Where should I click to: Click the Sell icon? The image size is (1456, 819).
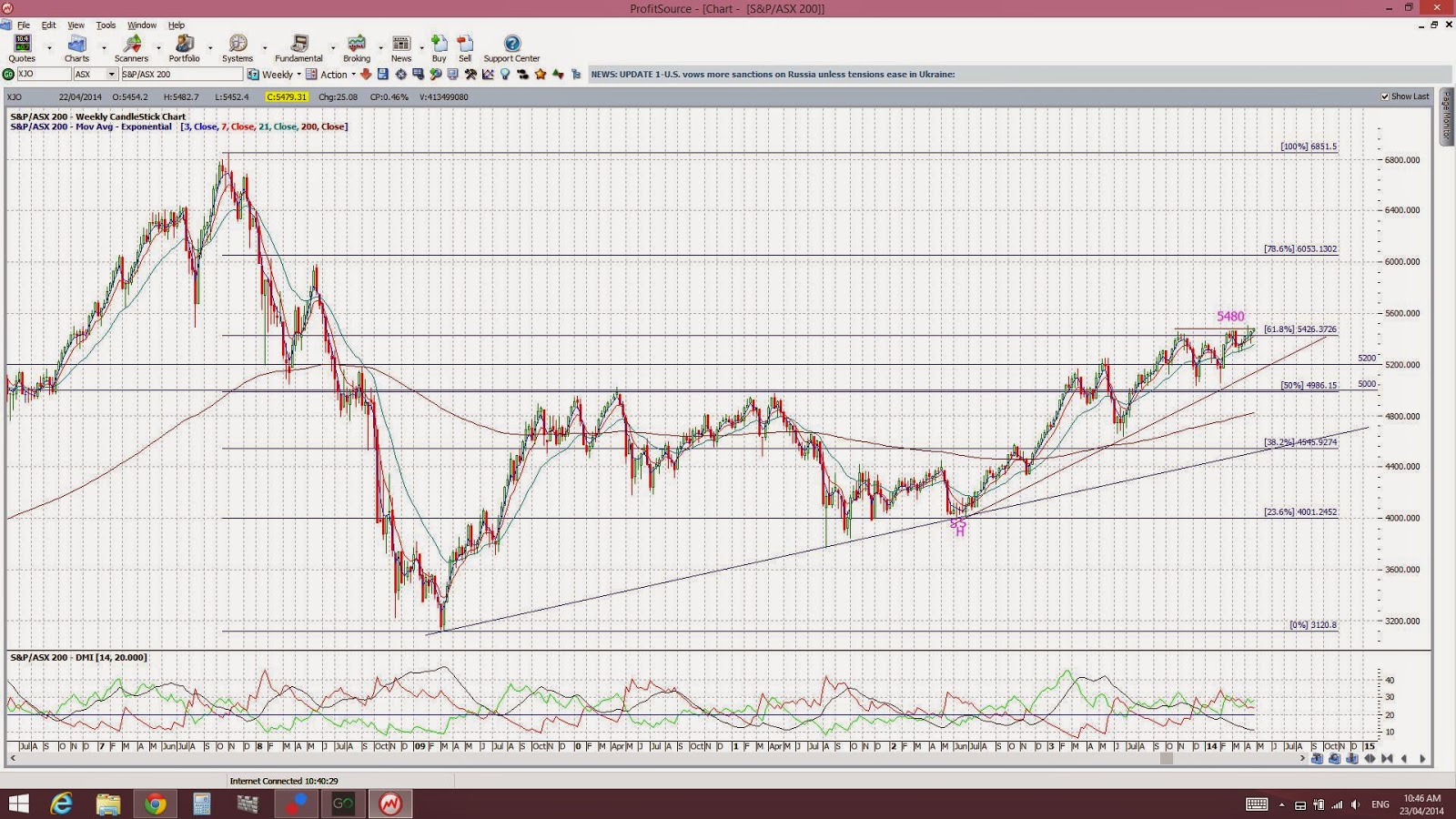tap(465, 48)
